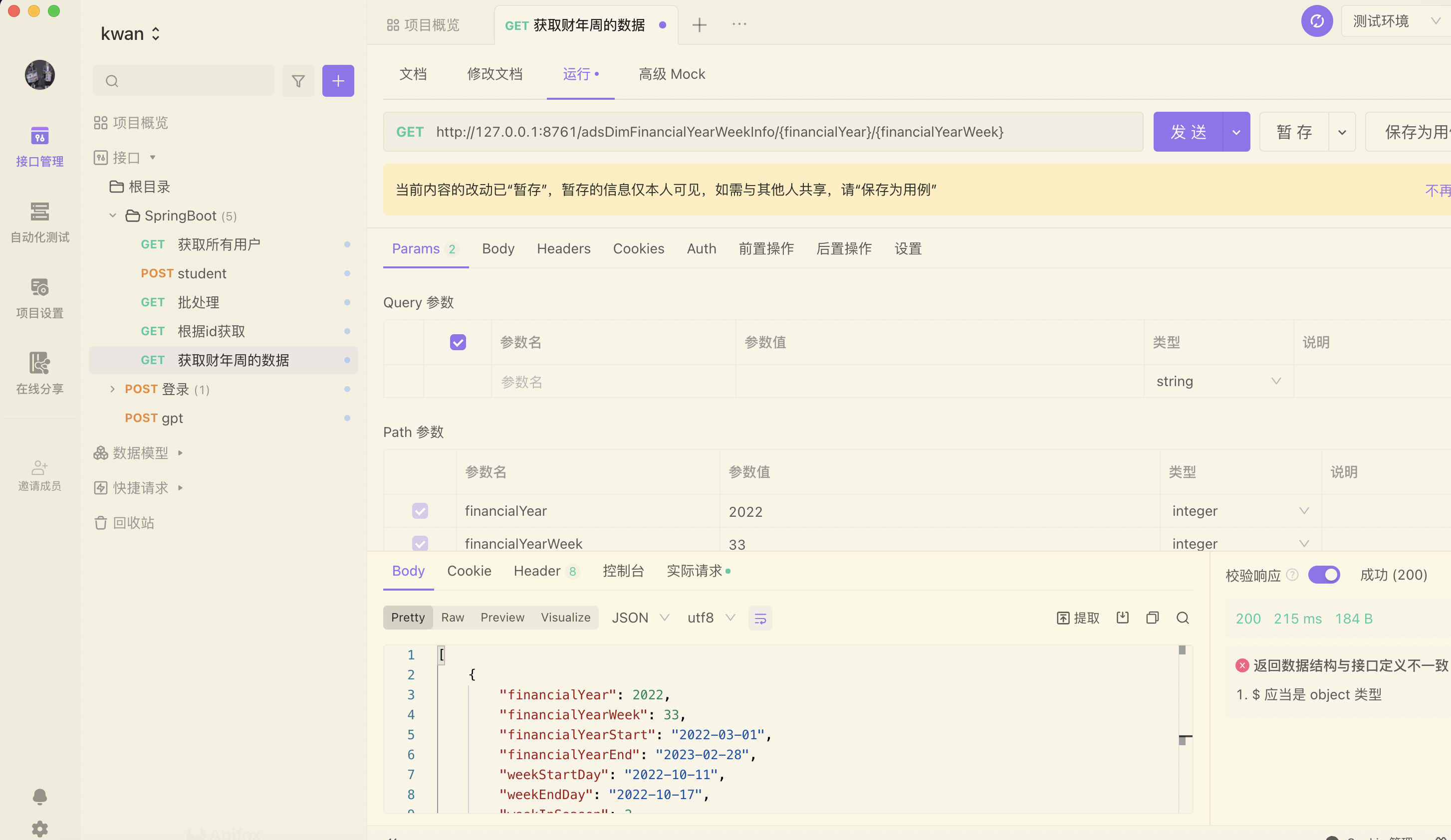Open the tab bar more options menu
Image resolution: width=1451 pixels, height=840 pixels.
739,24
